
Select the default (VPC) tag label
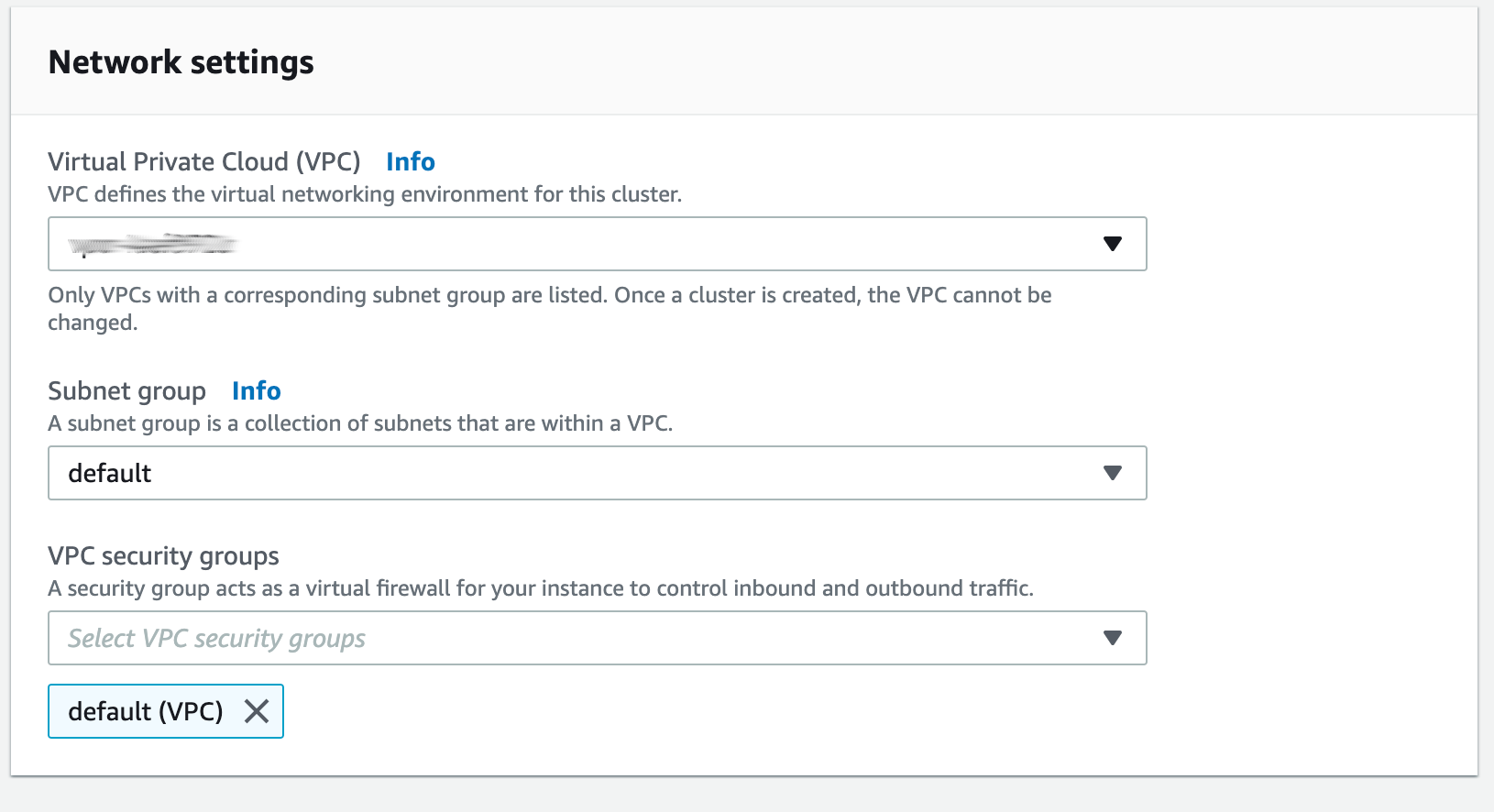pyautogui.click(x=146, y=711)
